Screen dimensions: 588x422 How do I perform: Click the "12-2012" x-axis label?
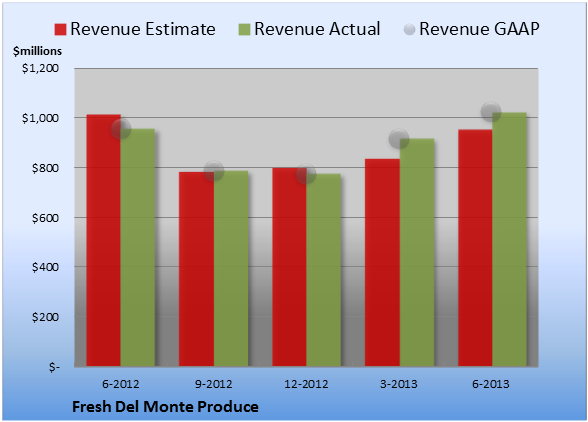(x=306, y=384)
